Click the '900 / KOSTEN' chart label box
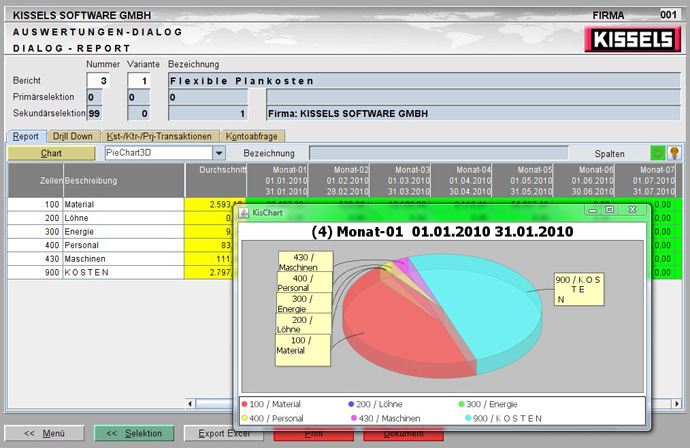 pos(579,290)
